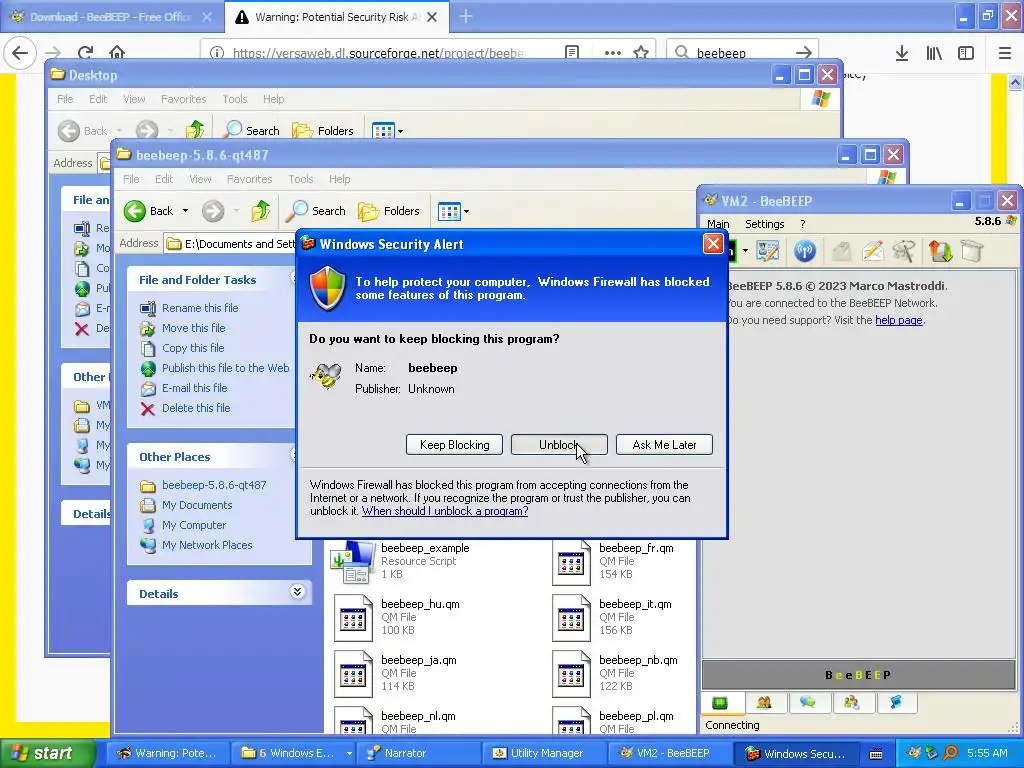Click the edit profile icon in BeeBEEP toolbar
Screen dimensions: 1024x768
768,251
